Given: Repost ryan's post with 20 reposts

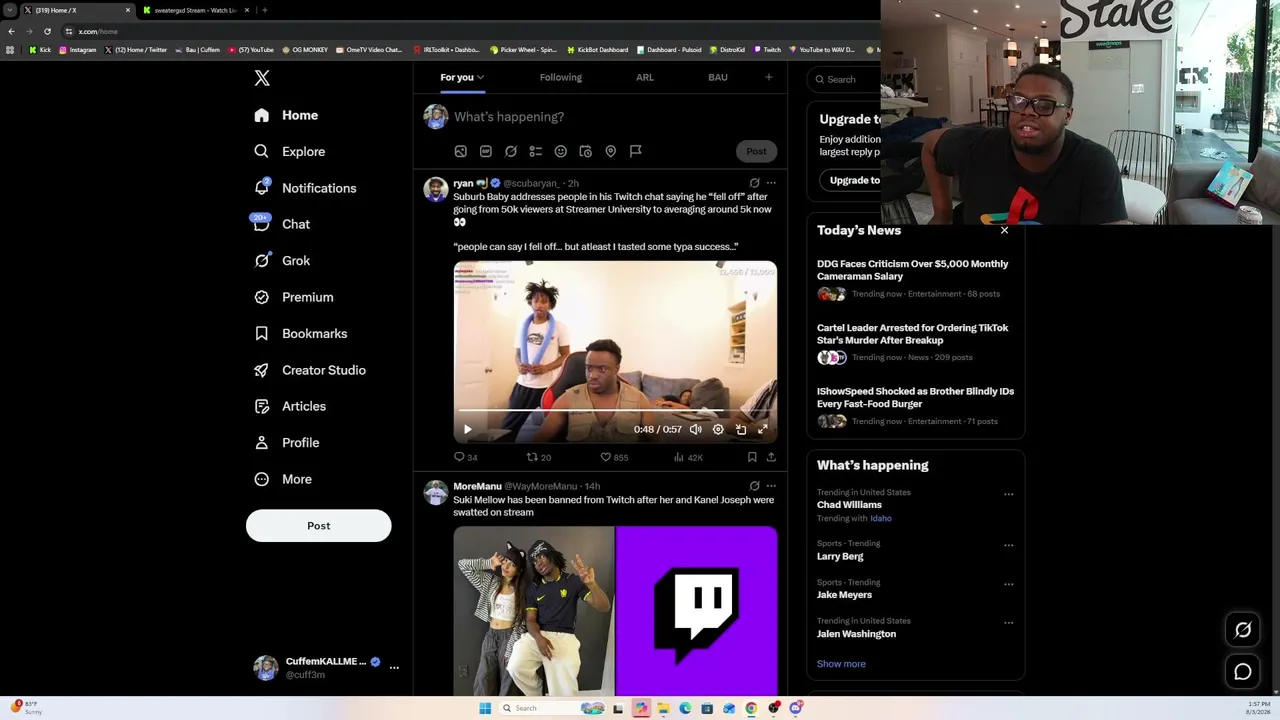Looking at the screenshot, I should tap(539, 457).
